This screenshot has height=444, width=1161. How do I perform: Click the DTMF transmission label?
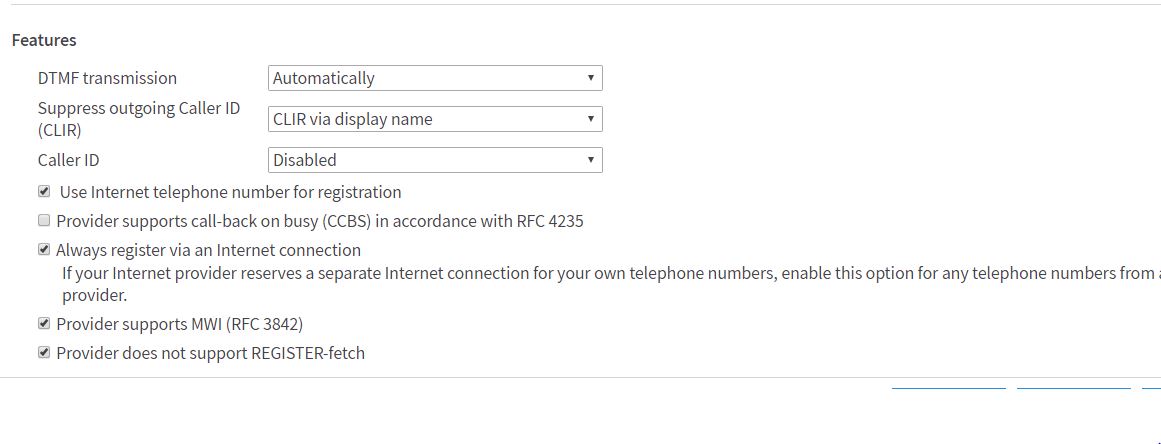pos(107,78)
